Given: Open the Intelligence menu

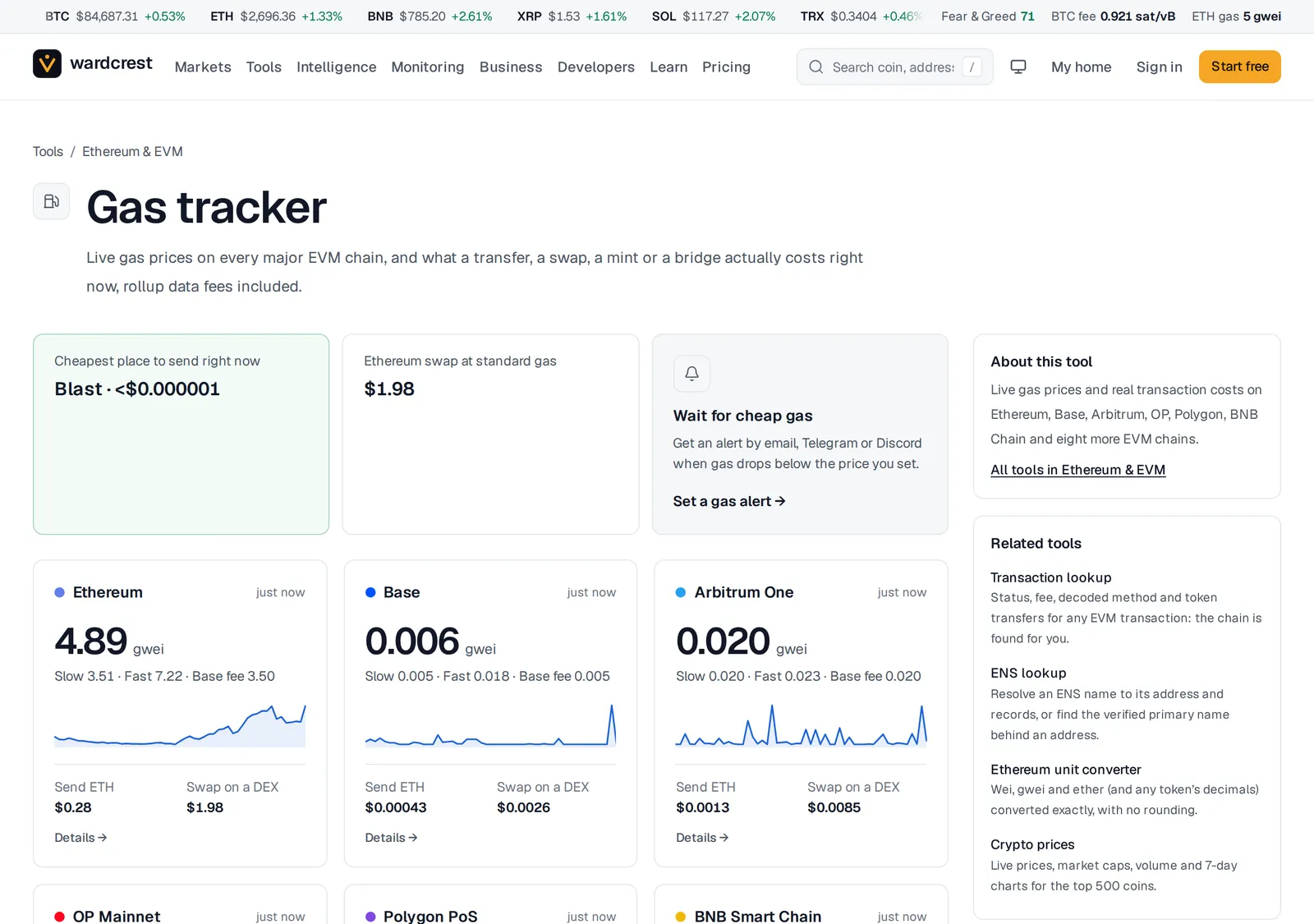Looking at the screenshot, I should 337,67.
